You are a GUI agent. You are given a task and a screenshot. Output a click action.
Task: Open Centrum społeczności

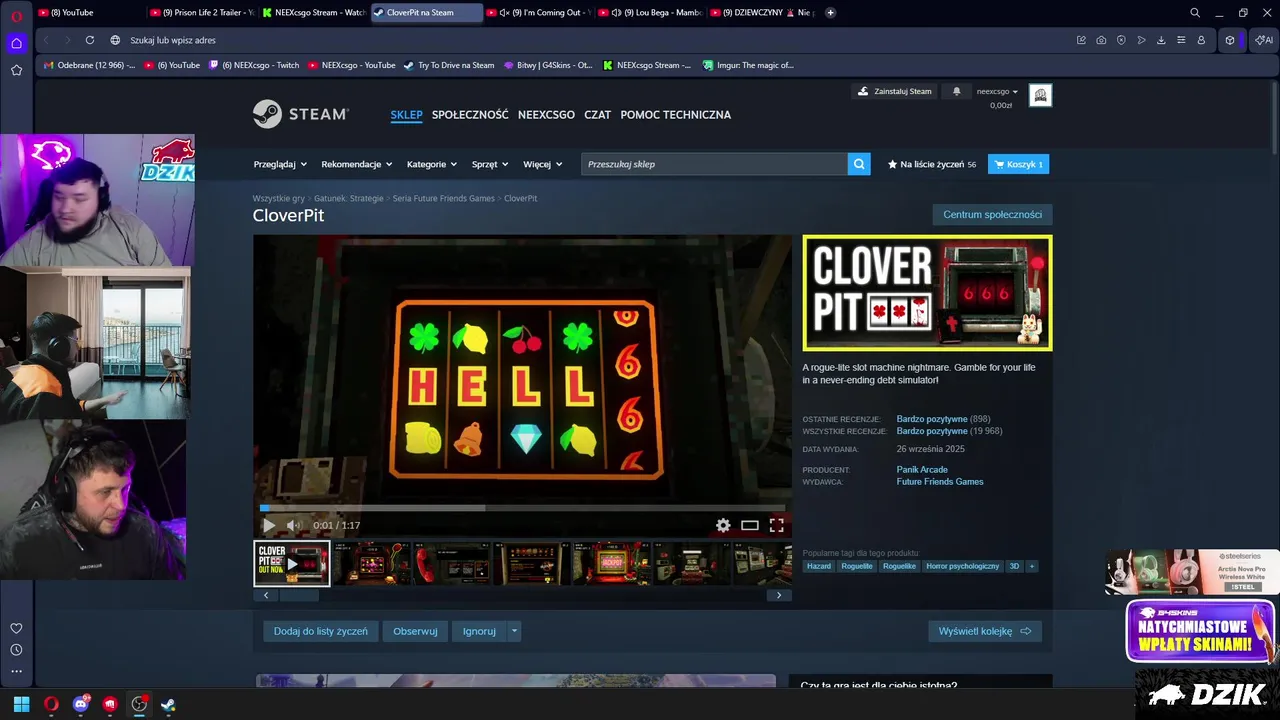992,215
